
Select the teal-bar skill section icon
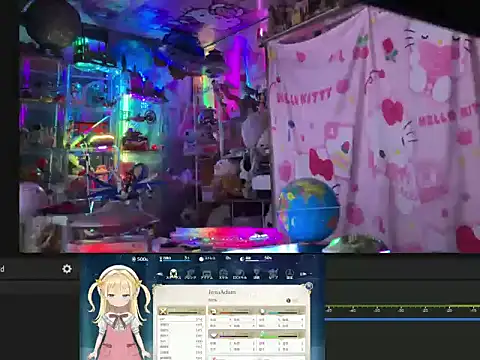pyautogui.click(x=263, y=312)
